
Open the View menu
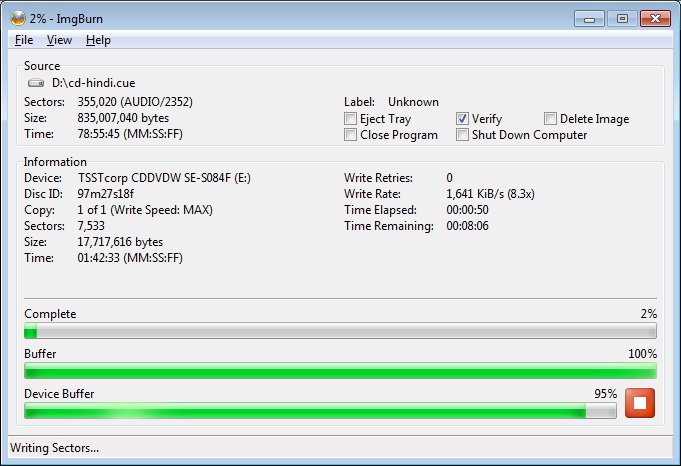pyautogui.click(x=59, y=40)
